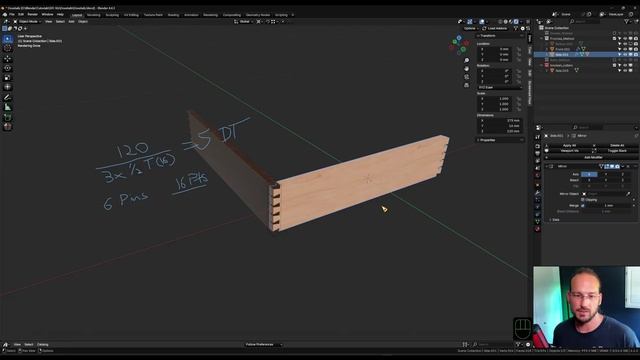
Task: Toggle Mirror Axis X button
Action: [x=589, y=174]
